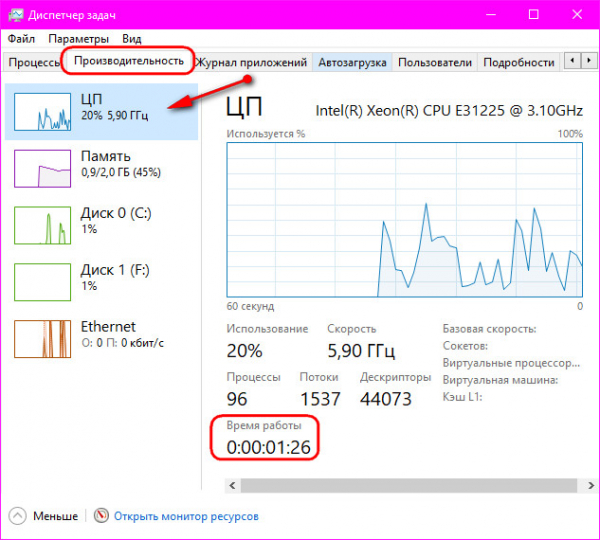This screenshot has height=540, width=600.
Task: Maximize the Диспетчер задач window
Action: pos(534,15)
